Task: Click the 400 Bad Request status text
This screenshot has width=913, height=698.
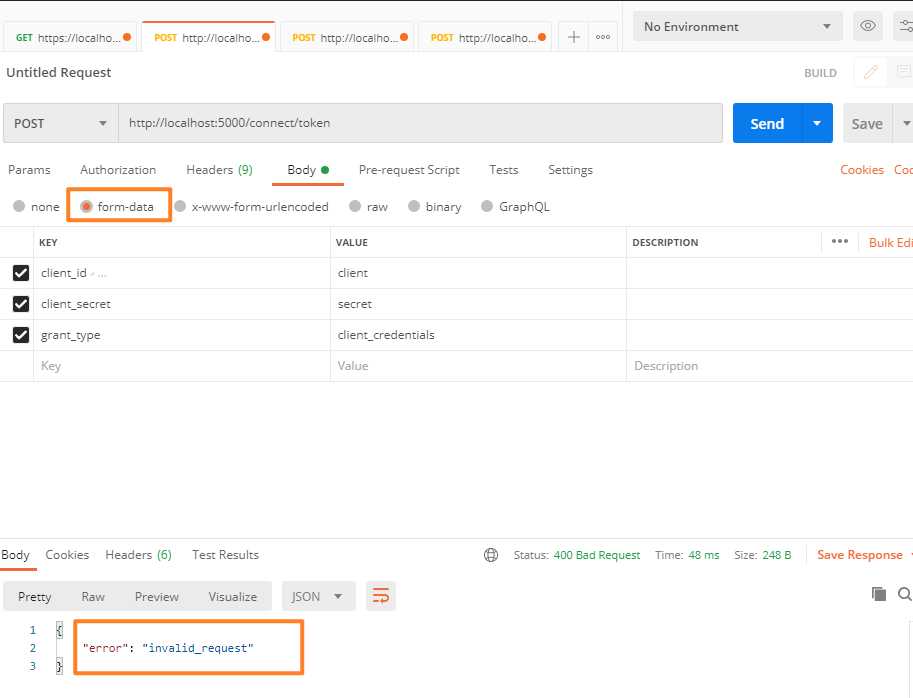Action: point(597,555)
